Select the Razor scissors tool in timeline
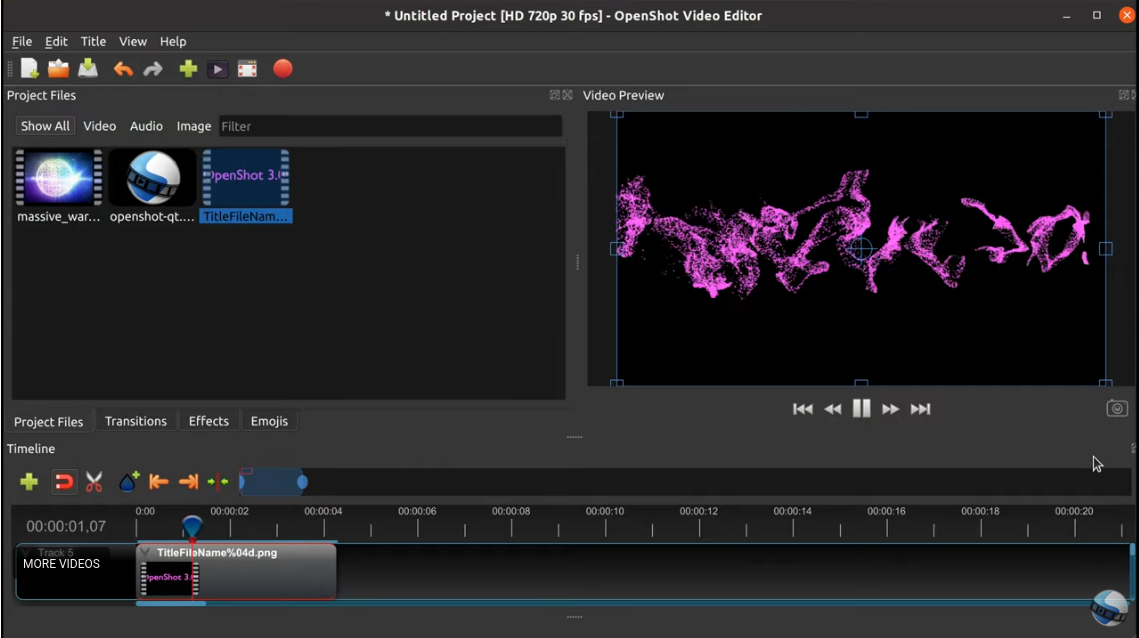 (94, 482)
